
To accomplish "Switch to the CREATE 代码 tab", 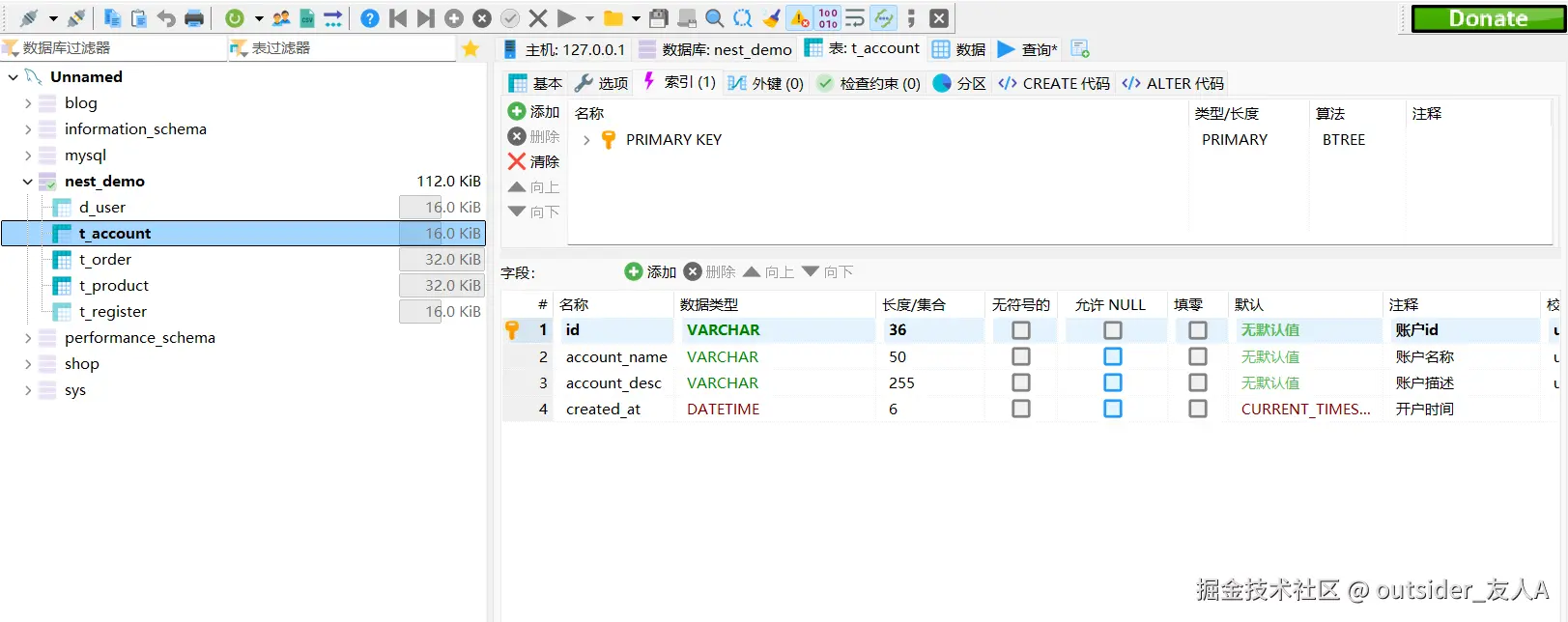I will pos(1054,83).
